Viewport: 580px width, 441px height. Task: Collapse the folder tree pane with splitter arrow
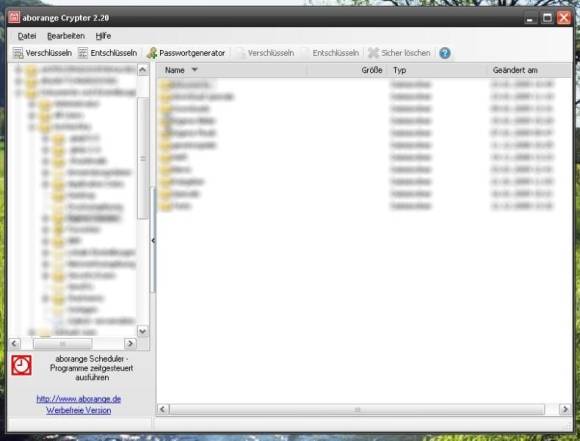pos(153,240)
